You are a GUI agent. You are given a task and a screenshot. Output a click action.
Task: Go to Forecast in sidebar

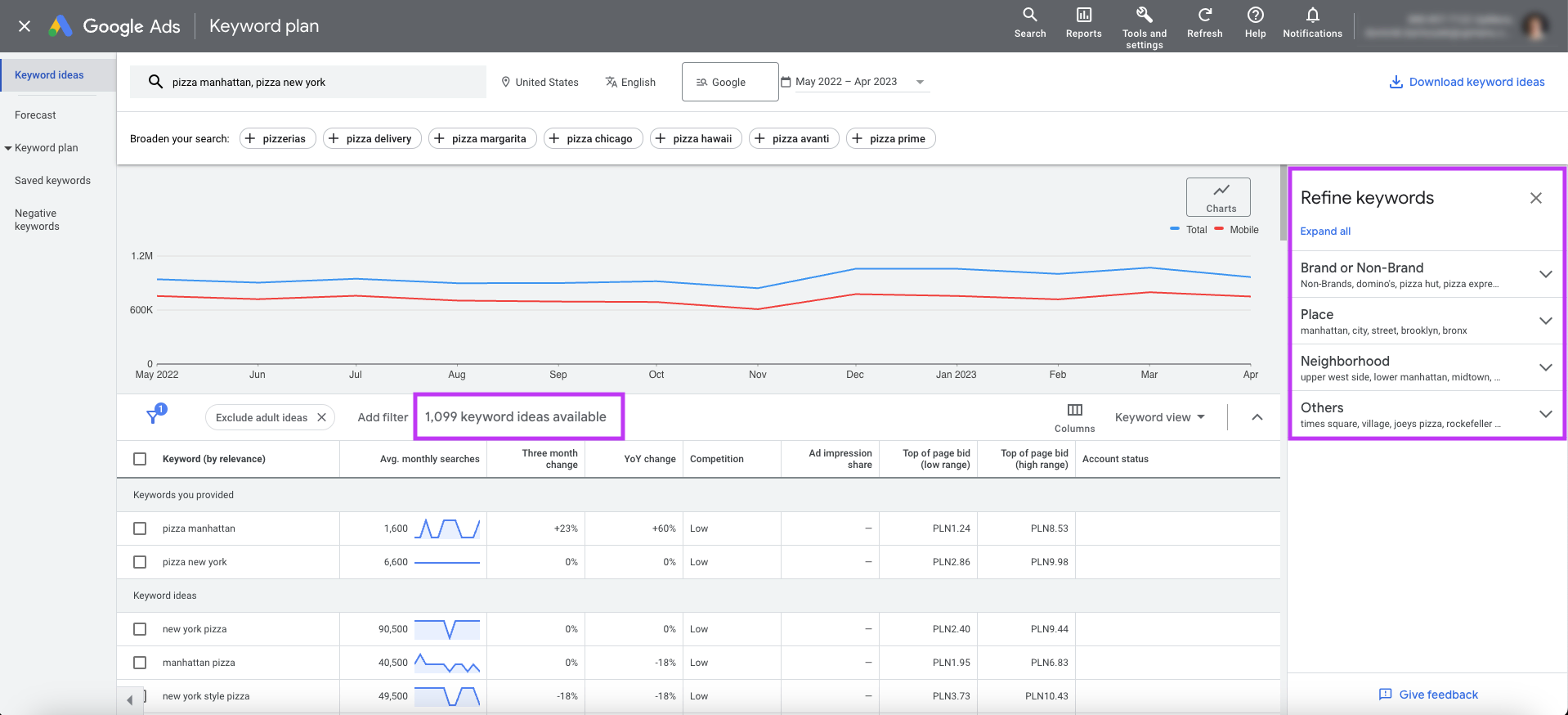coord(35,115)
